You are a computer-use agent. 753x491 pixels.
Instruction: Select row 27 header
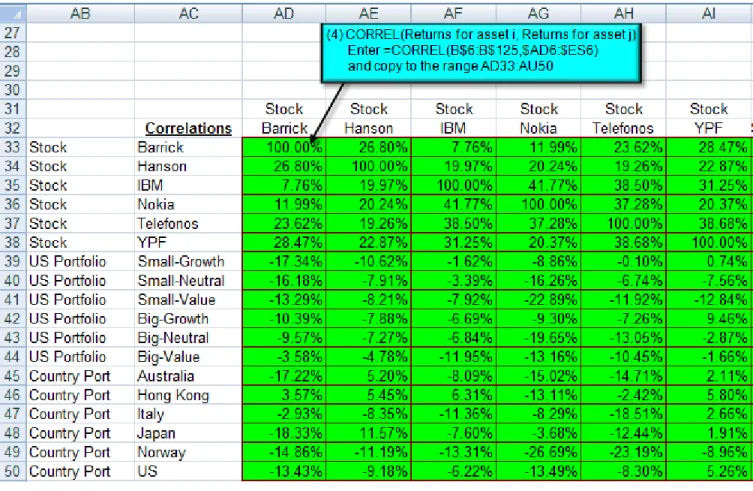[13, 33]
